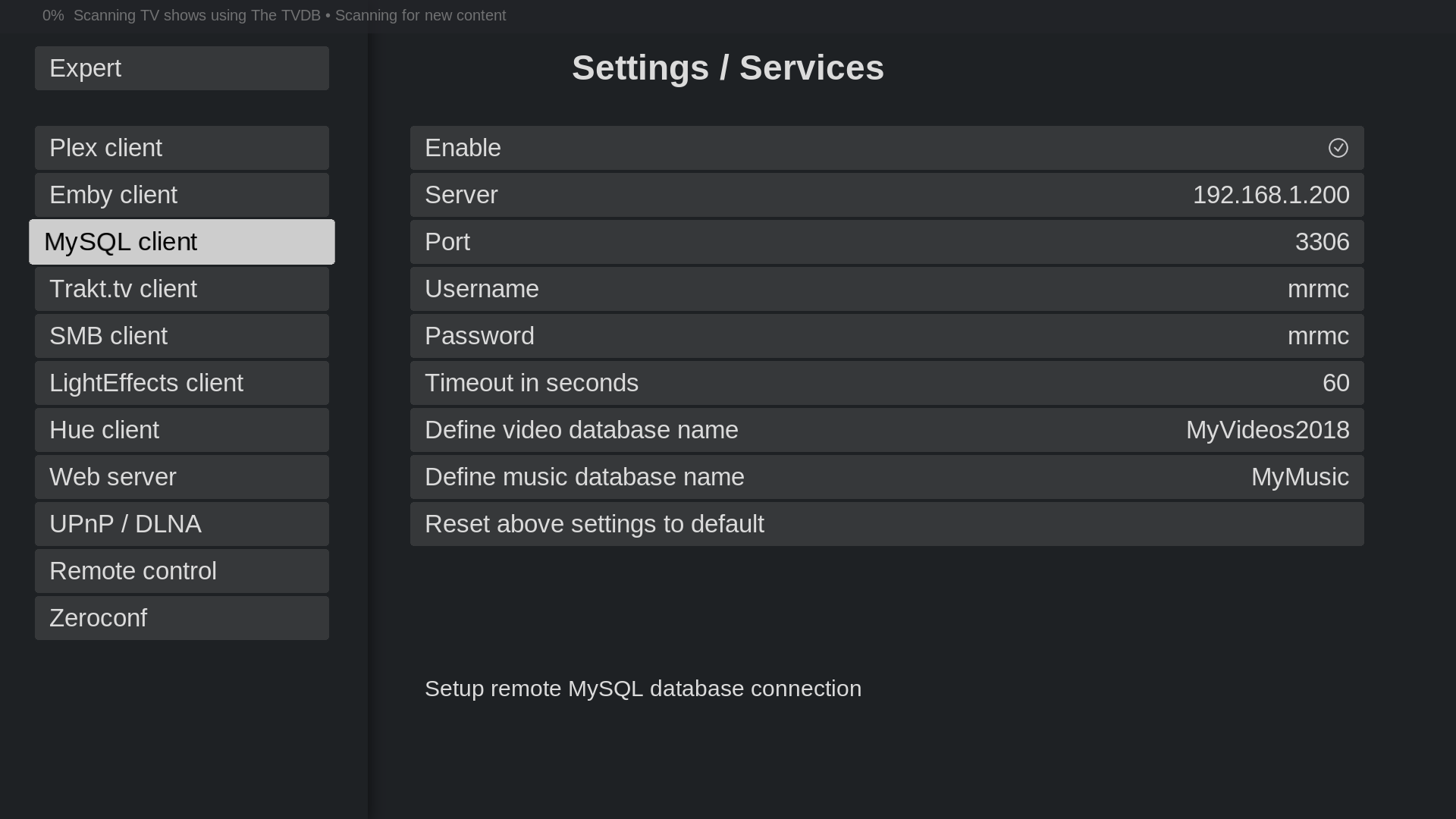Image resolution: width=1456 pixels, height=819 pixels.
Task: Toggle the Enable checkmark for MySQL
Action: (x=1338, y=148)
